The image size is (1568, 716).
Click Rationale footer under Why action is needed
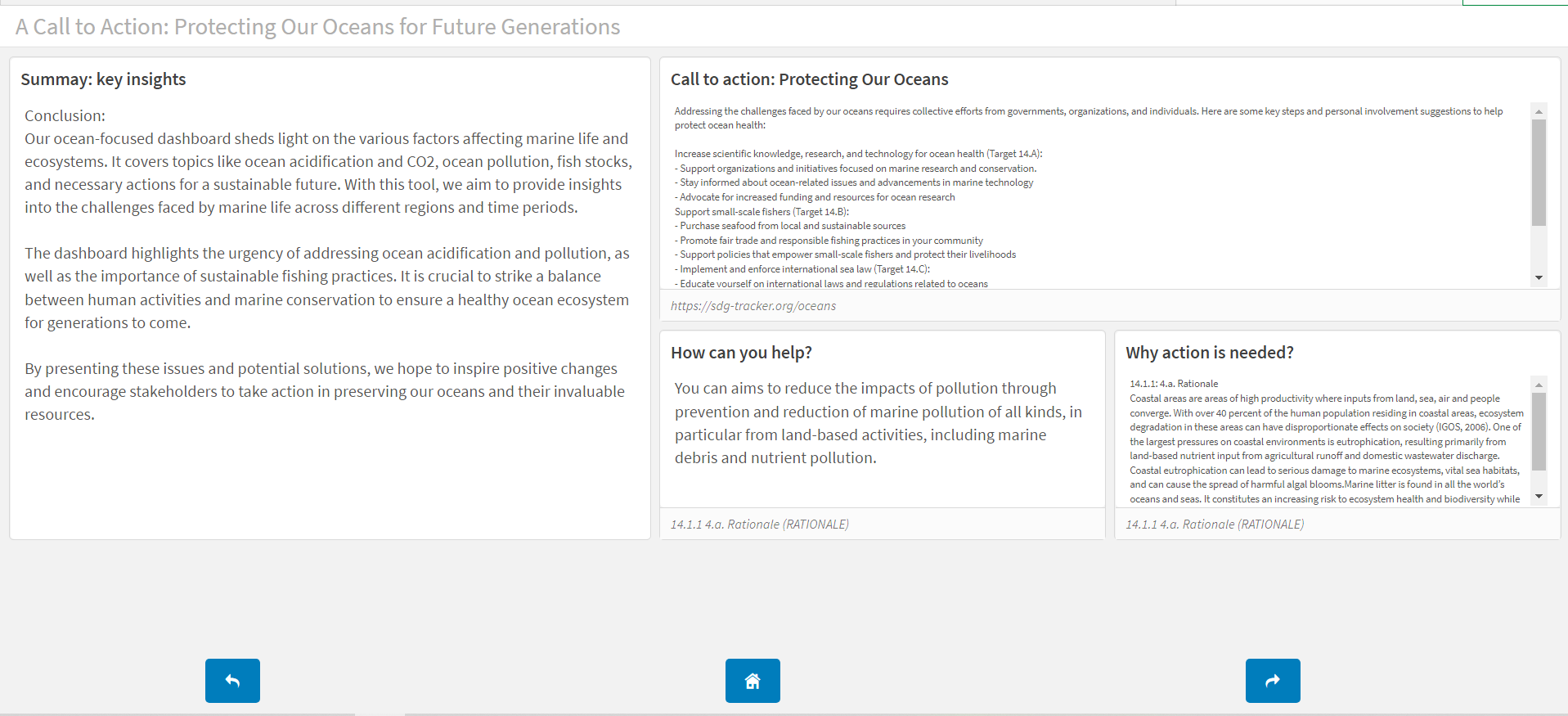(x=1215, y=525)
